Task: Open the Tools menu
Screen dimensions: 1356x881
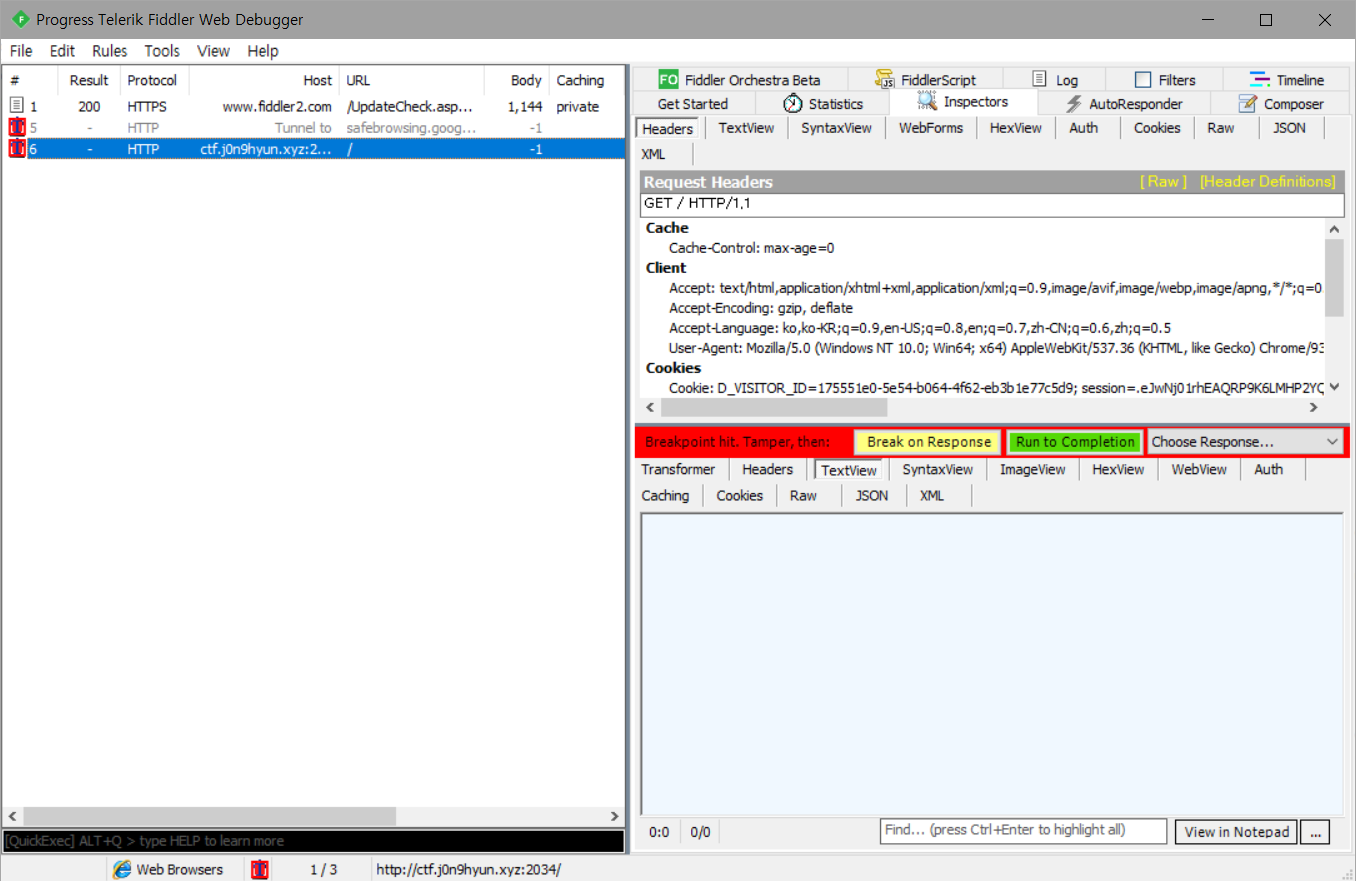Action: pos(162,51)
